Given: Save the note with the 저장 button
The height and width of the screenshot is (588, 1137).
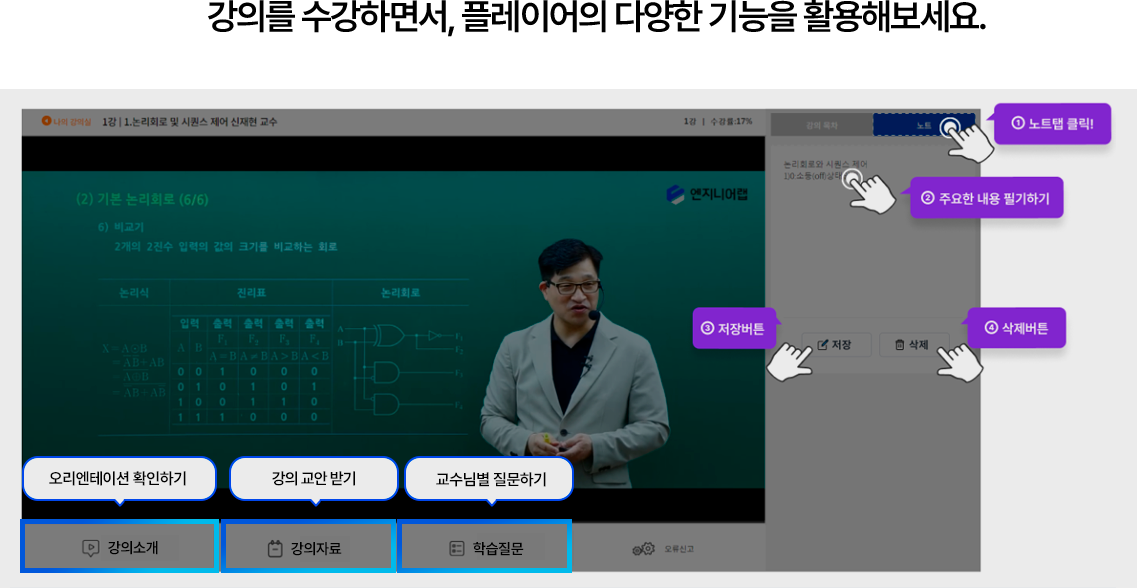Looking at the screenshot, I should tap(835, 345).
